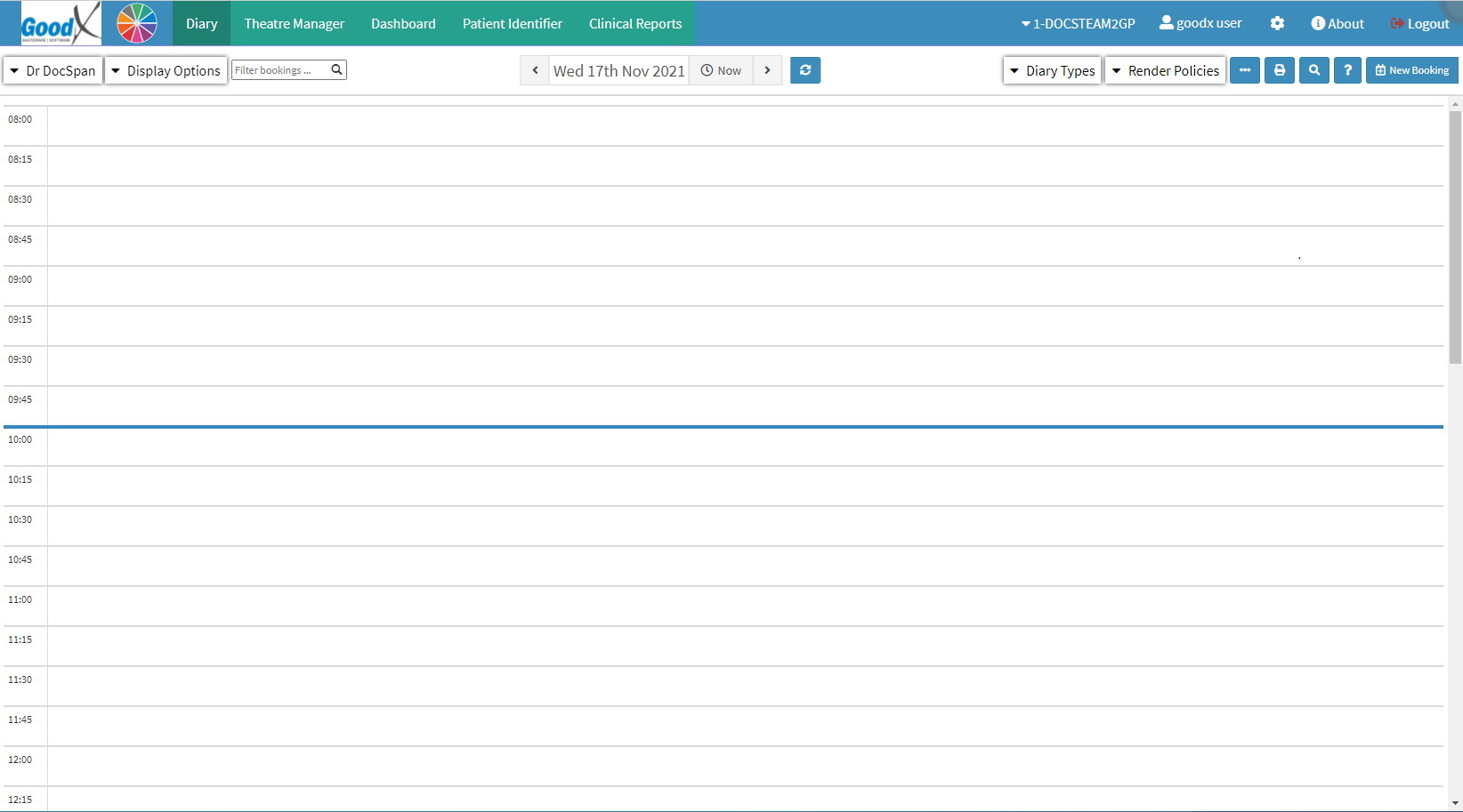Click the New Booking button
1463x812 pixels.
tap(1411, 70)
